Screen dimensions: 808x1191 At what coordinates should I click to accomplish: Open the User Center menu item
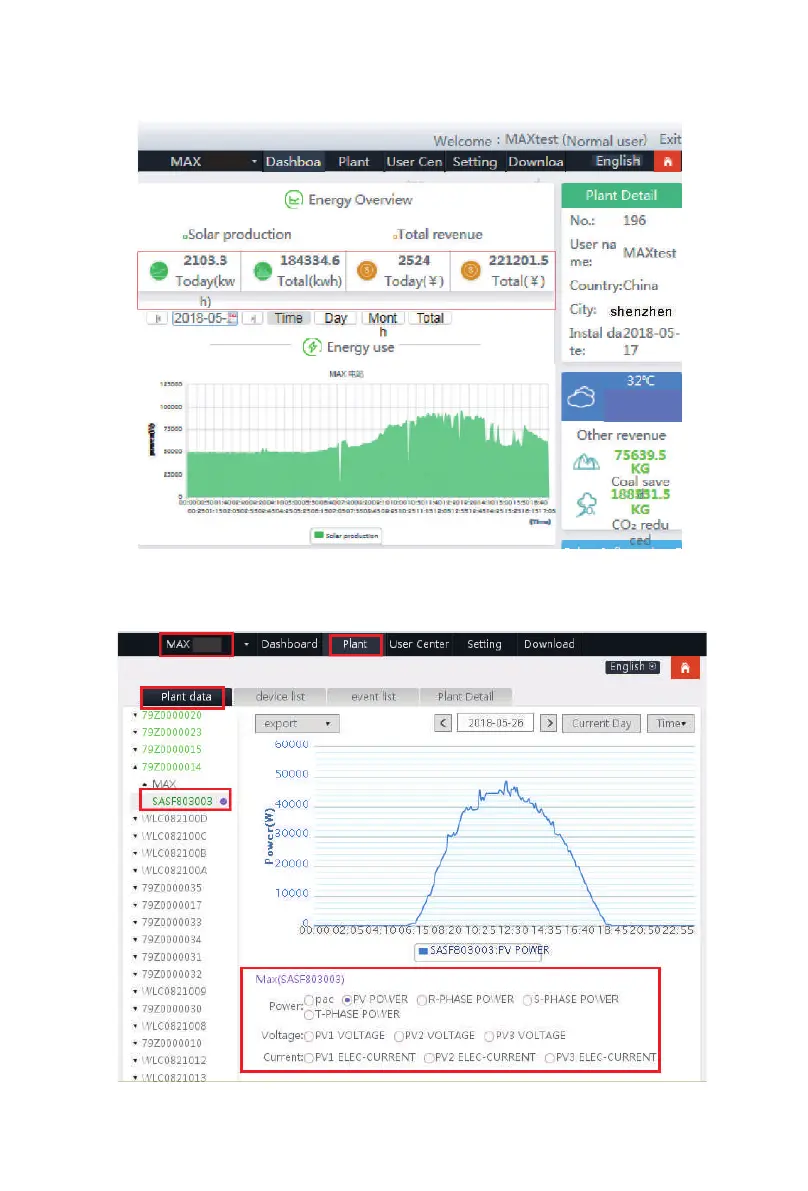point(418,644)
